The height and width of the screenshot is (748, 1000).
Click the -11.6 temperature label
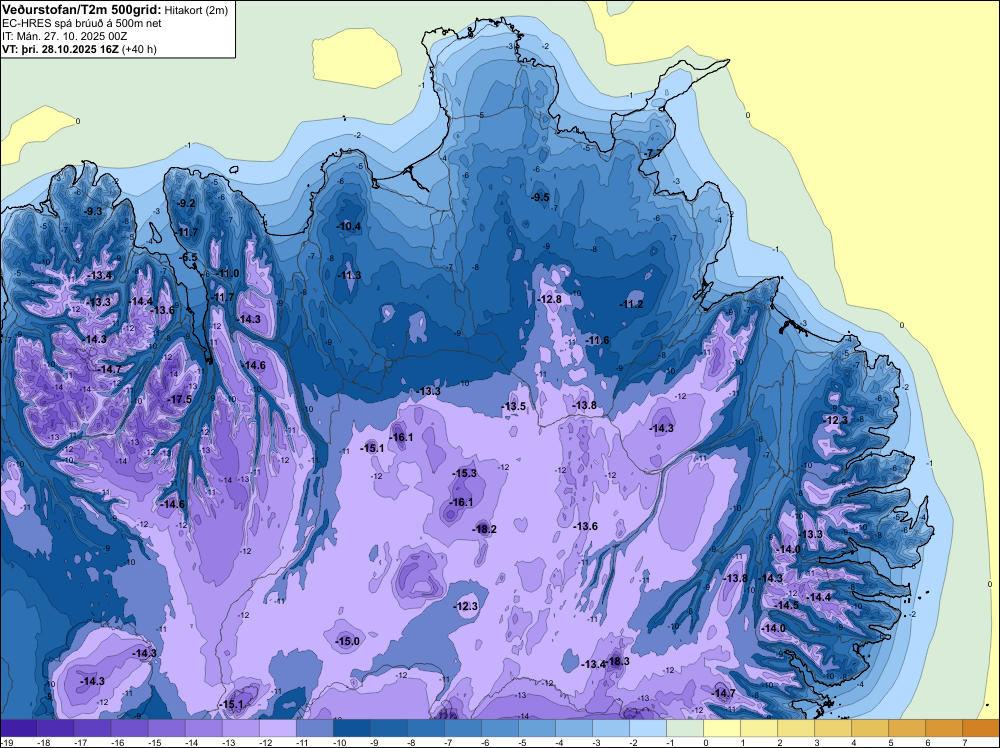[x=598, y=341]
